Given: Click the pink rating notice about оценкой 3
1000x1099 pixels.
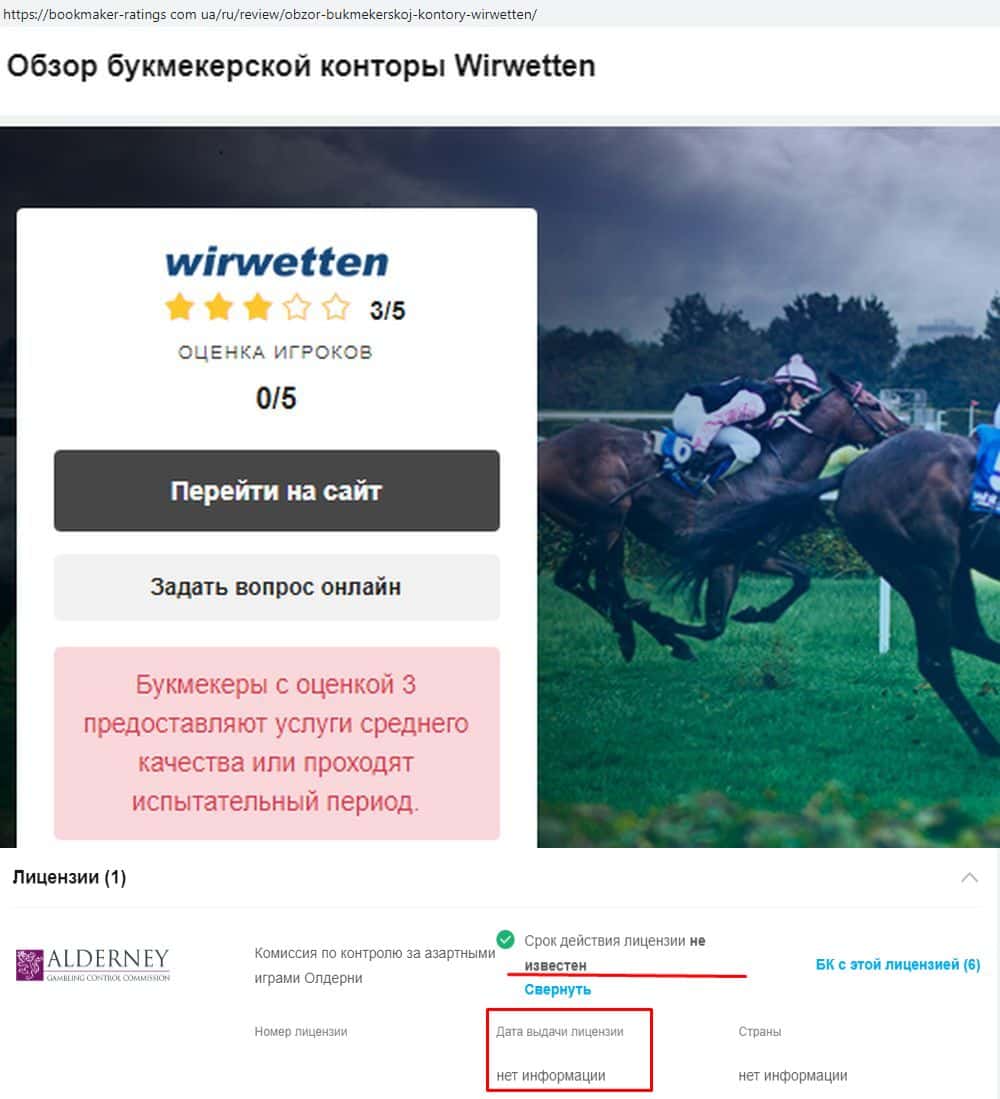Looking at the screenshot, I should 277,743.
